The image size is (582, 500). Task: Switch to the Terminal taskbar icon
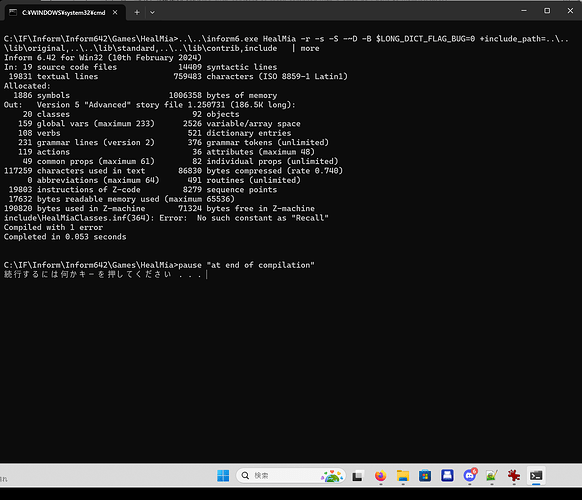pos(536,476)
